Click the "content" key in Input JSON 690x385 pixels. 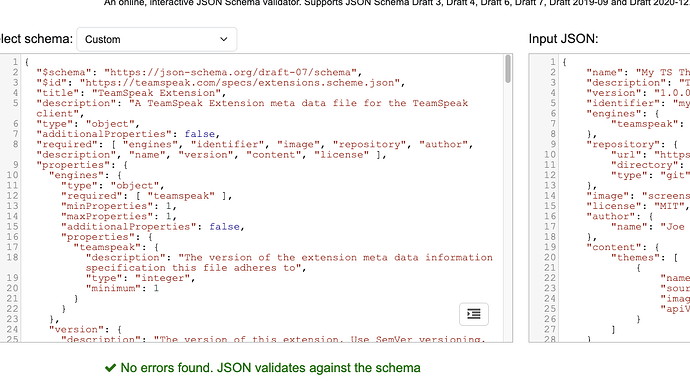tap(614, 247)
